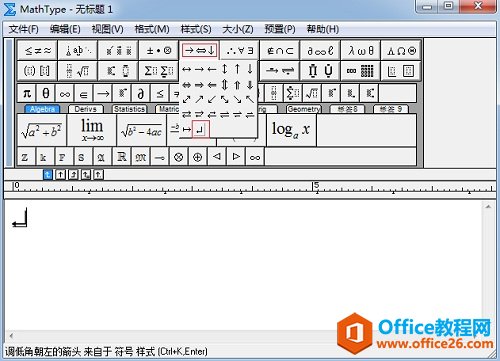This screenshot has width=500, height=361.
Task: Insert the square root of a²+b² expression
Action: tap(42, 130)
